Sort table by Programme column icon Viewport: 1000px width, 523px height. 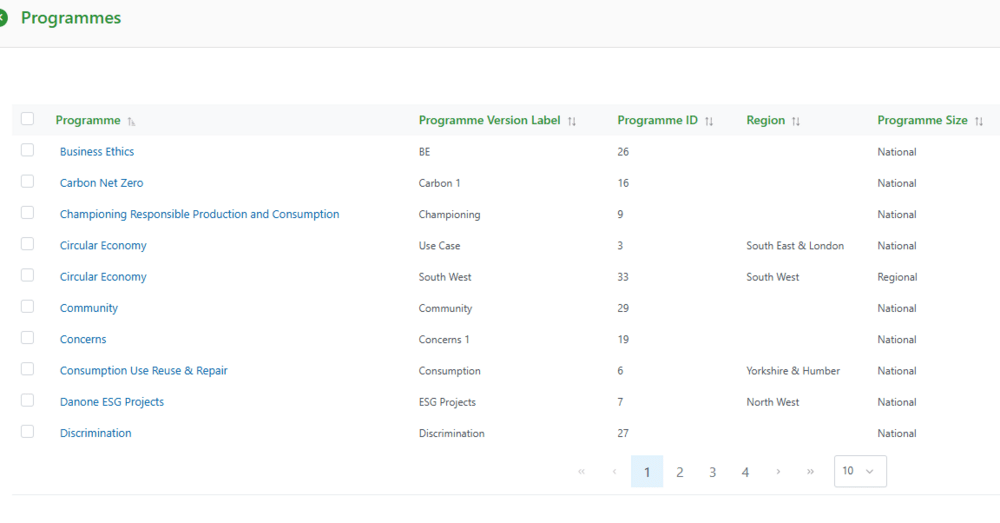coord(131,121)
